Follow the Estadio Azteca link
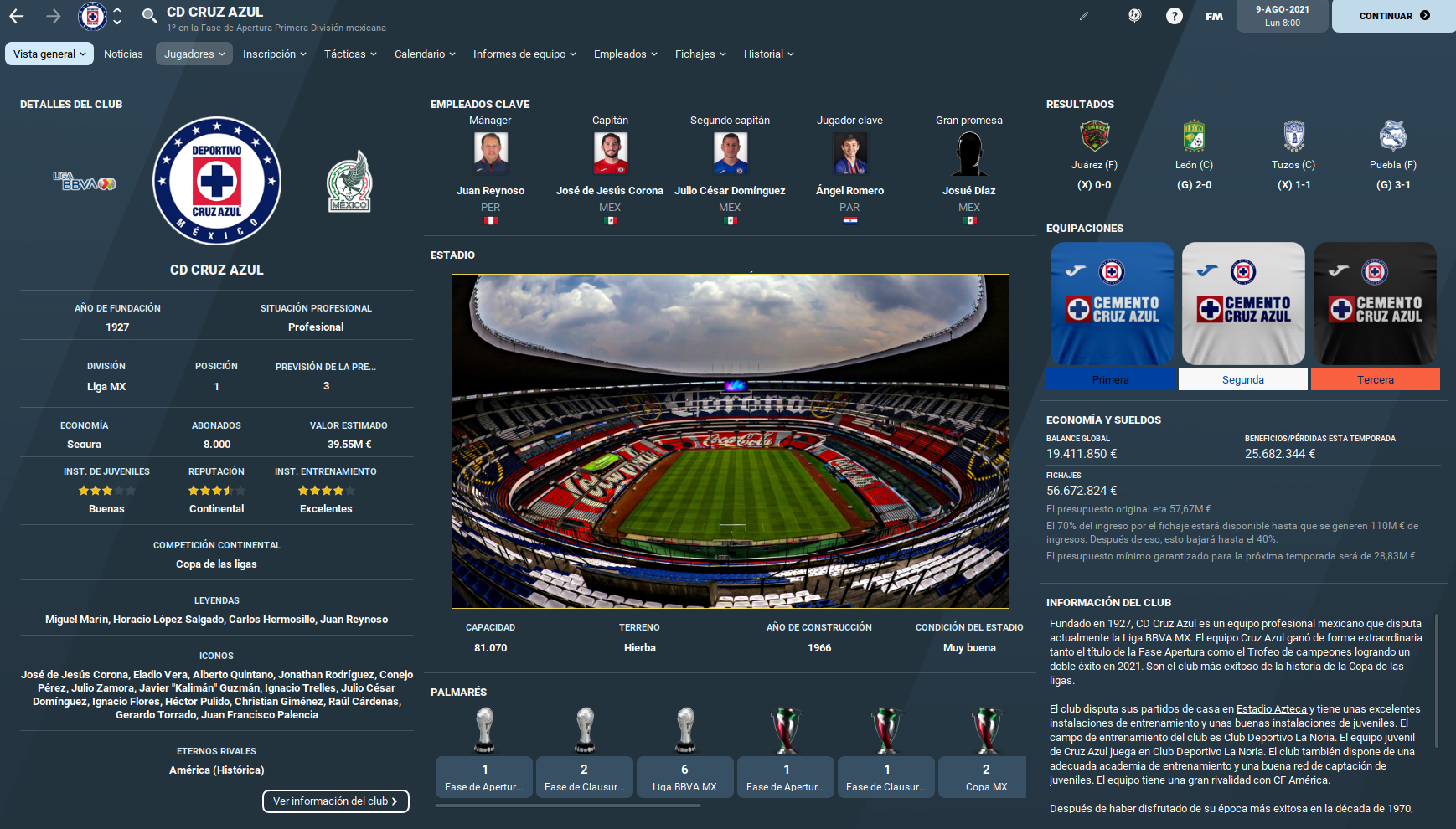 [x=1271, y=709]
